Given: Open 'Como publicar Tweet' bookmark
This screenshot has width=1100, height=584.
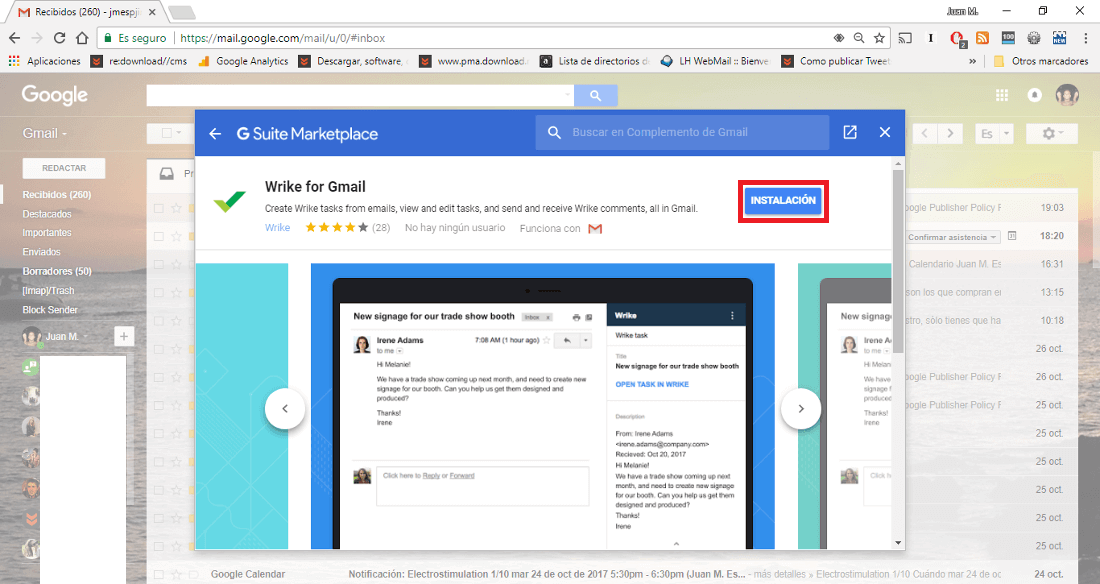Looking at the screenshot, I should pos(836,61).
